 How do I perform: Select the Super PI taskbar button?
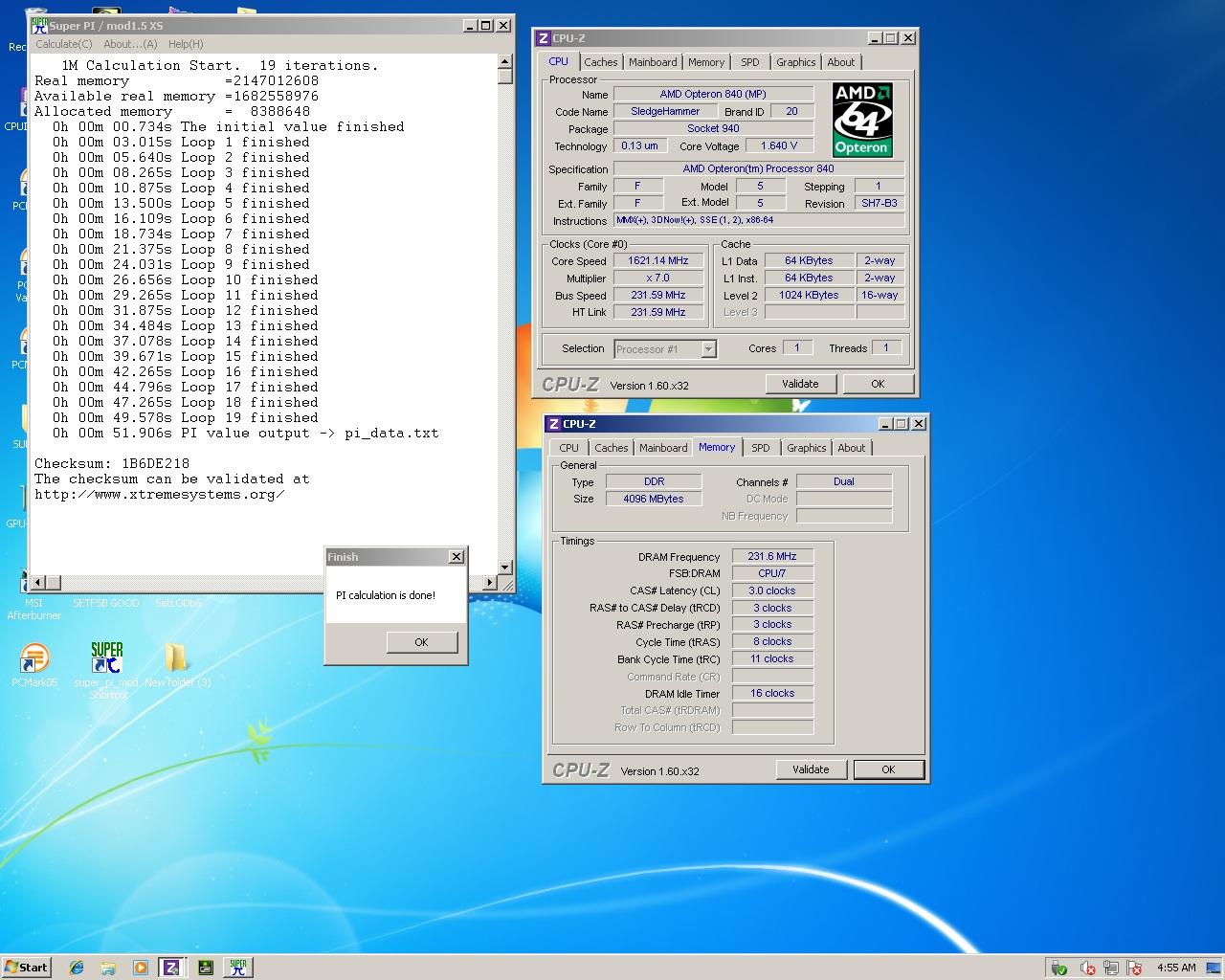(238, 968)
